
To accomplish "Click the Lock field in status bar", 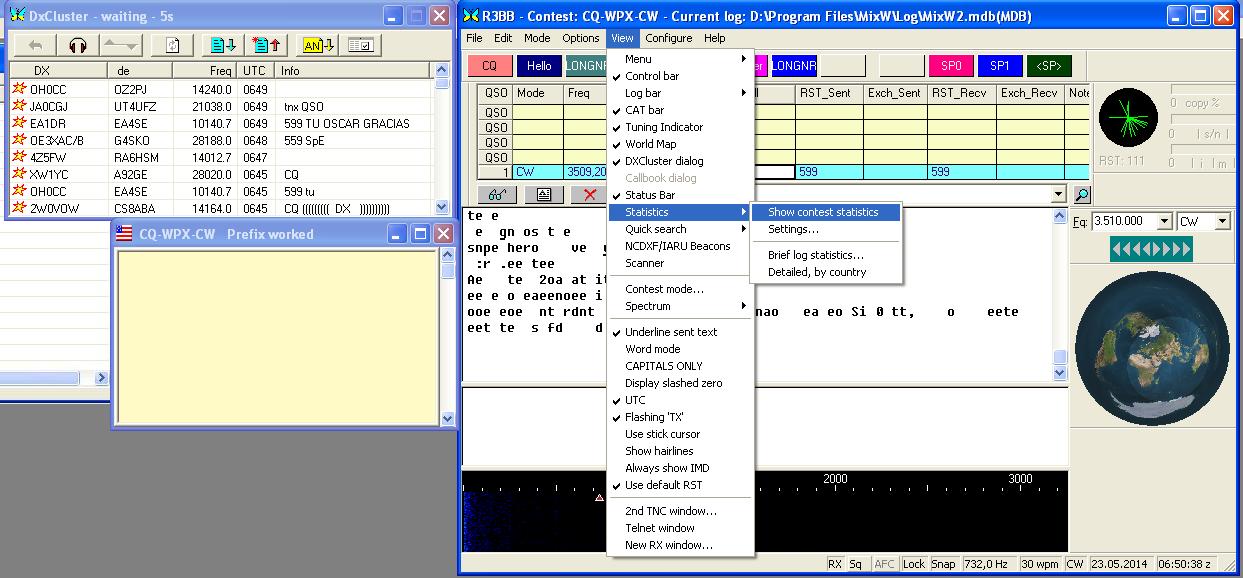I will pyautogui.click(x=913, y=564).
